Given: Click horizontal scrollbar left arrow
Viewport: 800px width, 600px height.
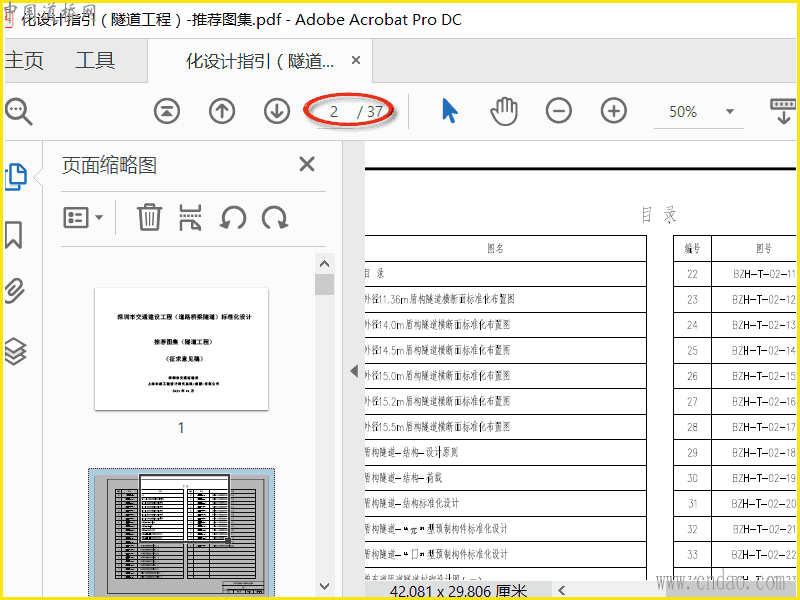Looking at the screenshot, I should coord(562,590).
